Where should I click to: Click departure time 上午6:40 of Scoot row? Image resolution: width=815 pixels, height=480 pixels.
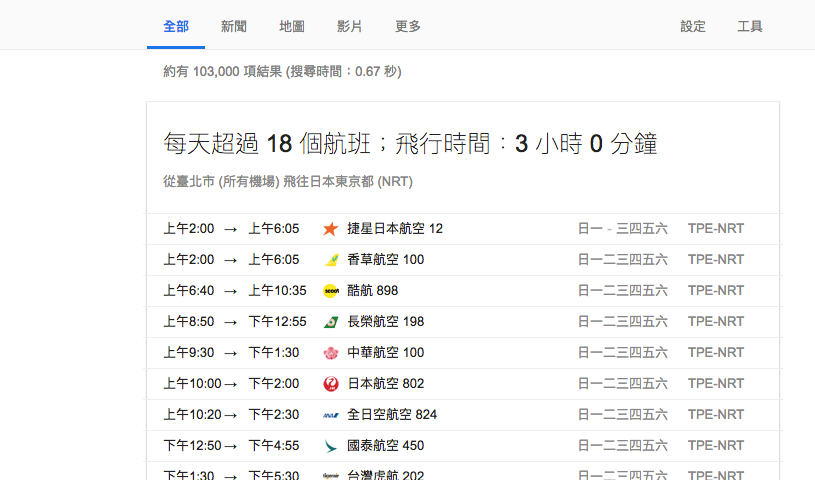point(189,291)
